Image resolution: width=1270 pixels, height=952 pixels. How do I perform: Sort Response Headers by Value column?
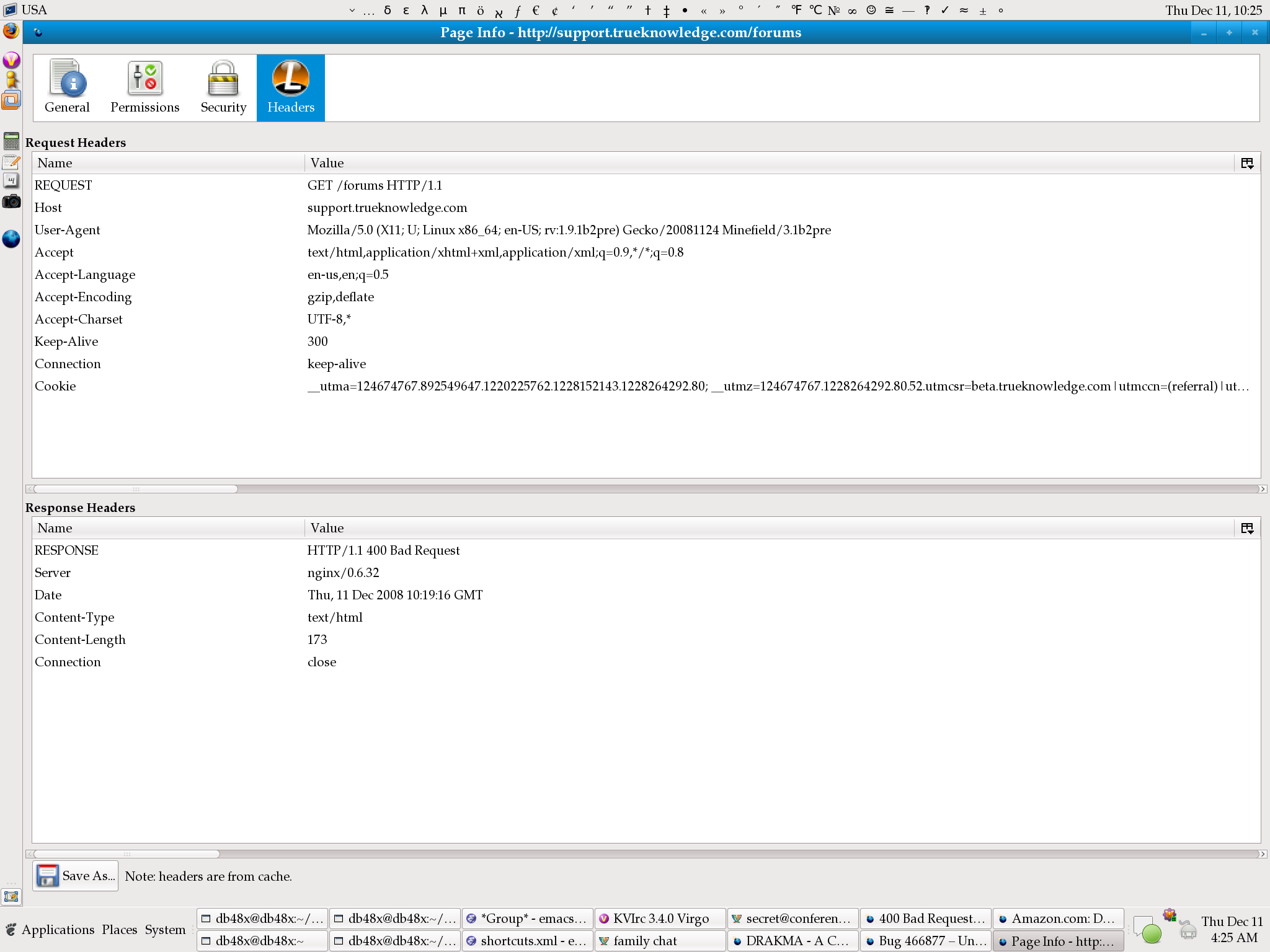pyautogui.click(x=770, y=528)
